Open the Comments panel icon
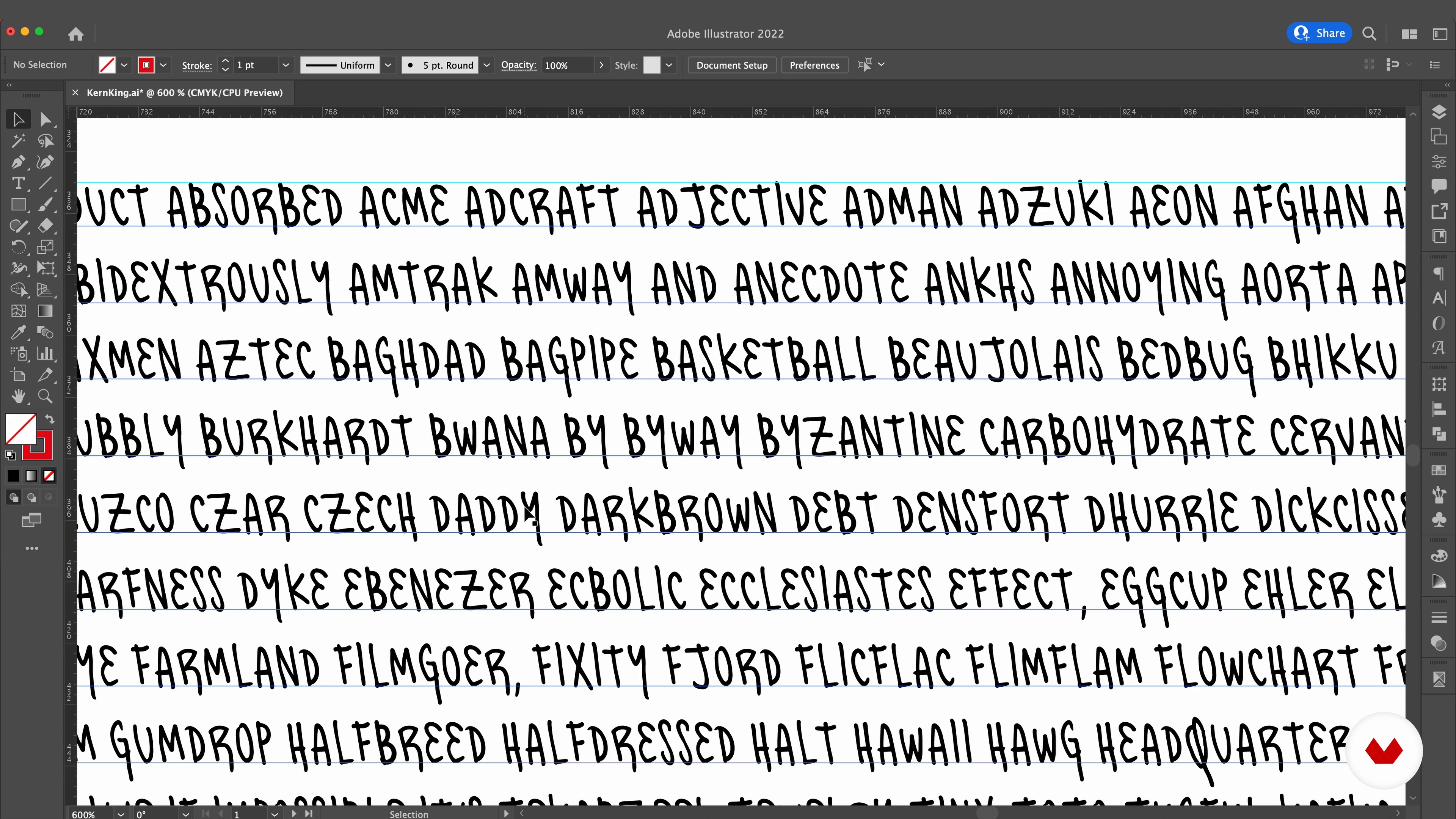1456x819 pixels. [x=1439, y=186]
